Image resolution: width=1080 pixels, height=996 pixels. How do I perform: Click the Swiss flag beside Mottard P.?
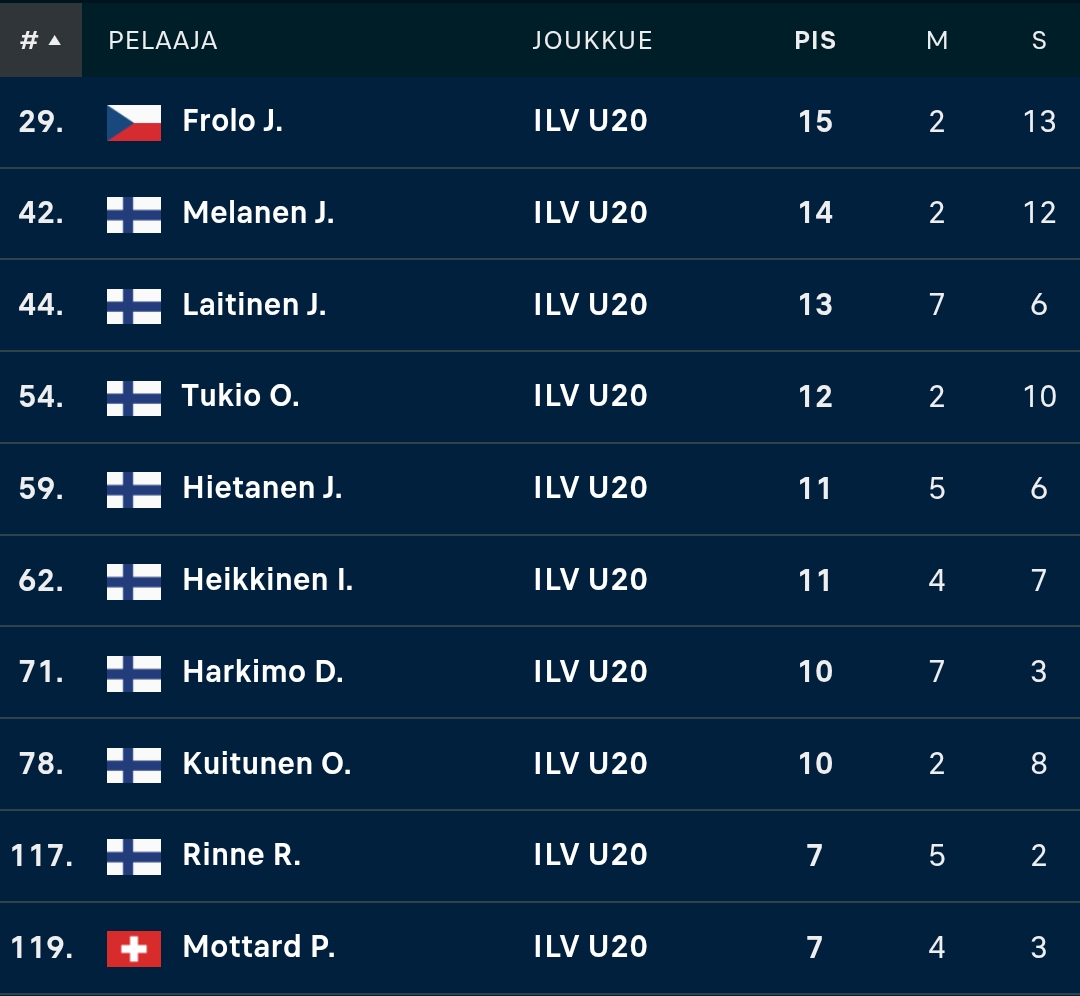point(134,947)
